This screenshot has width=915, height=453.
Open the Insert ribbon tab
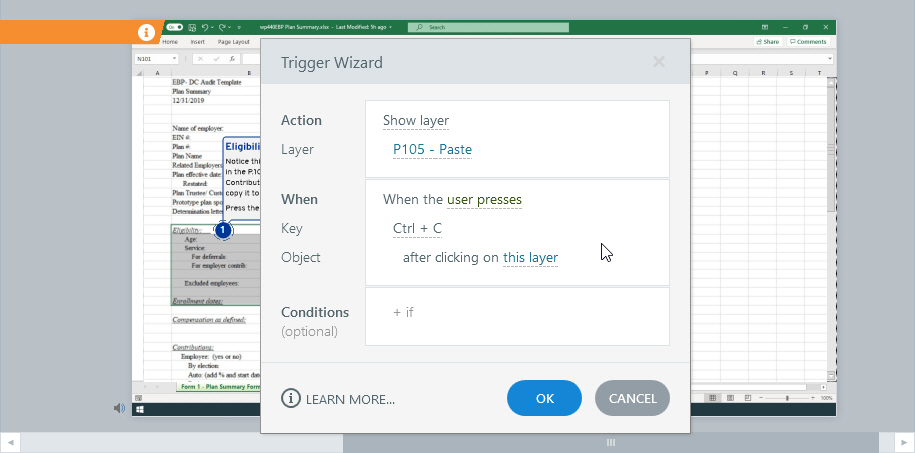pyautogui.click(x=197, y=42)
